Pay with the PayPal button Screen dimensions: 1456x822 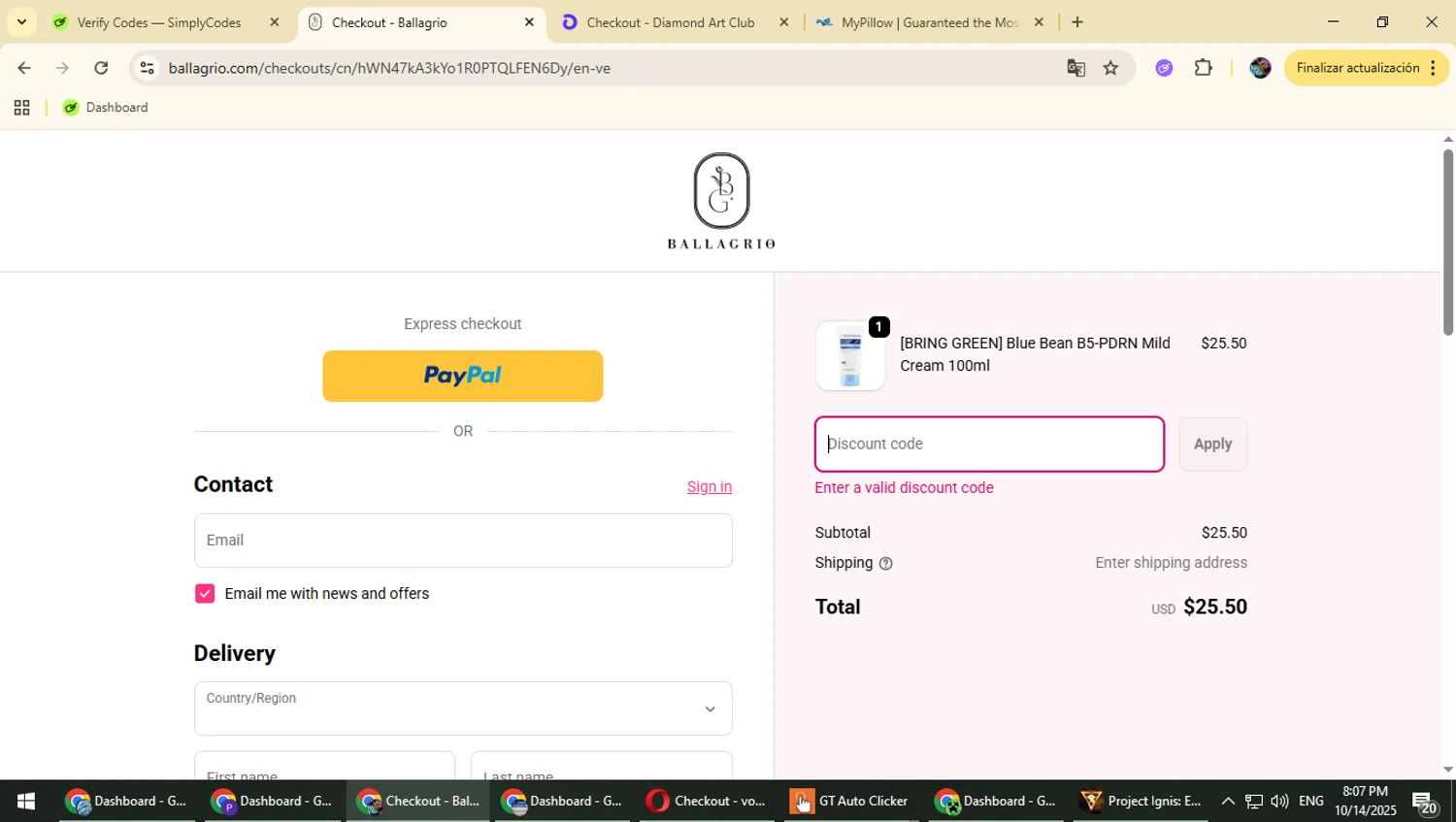pyautogui.click(x=463, y=376)
